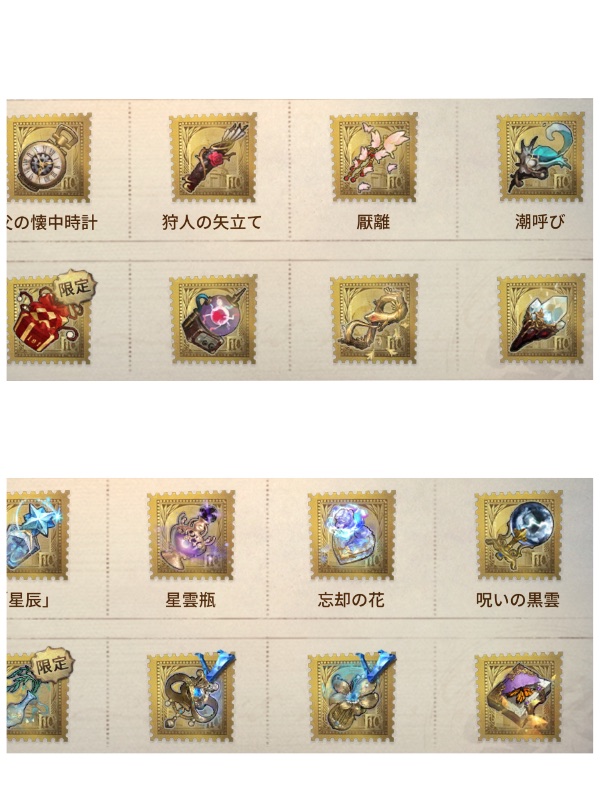Click the 狩人の矢立て item label
Image resolution: width=600 pixels, height=800 pixels.
(x=212, y=222)
